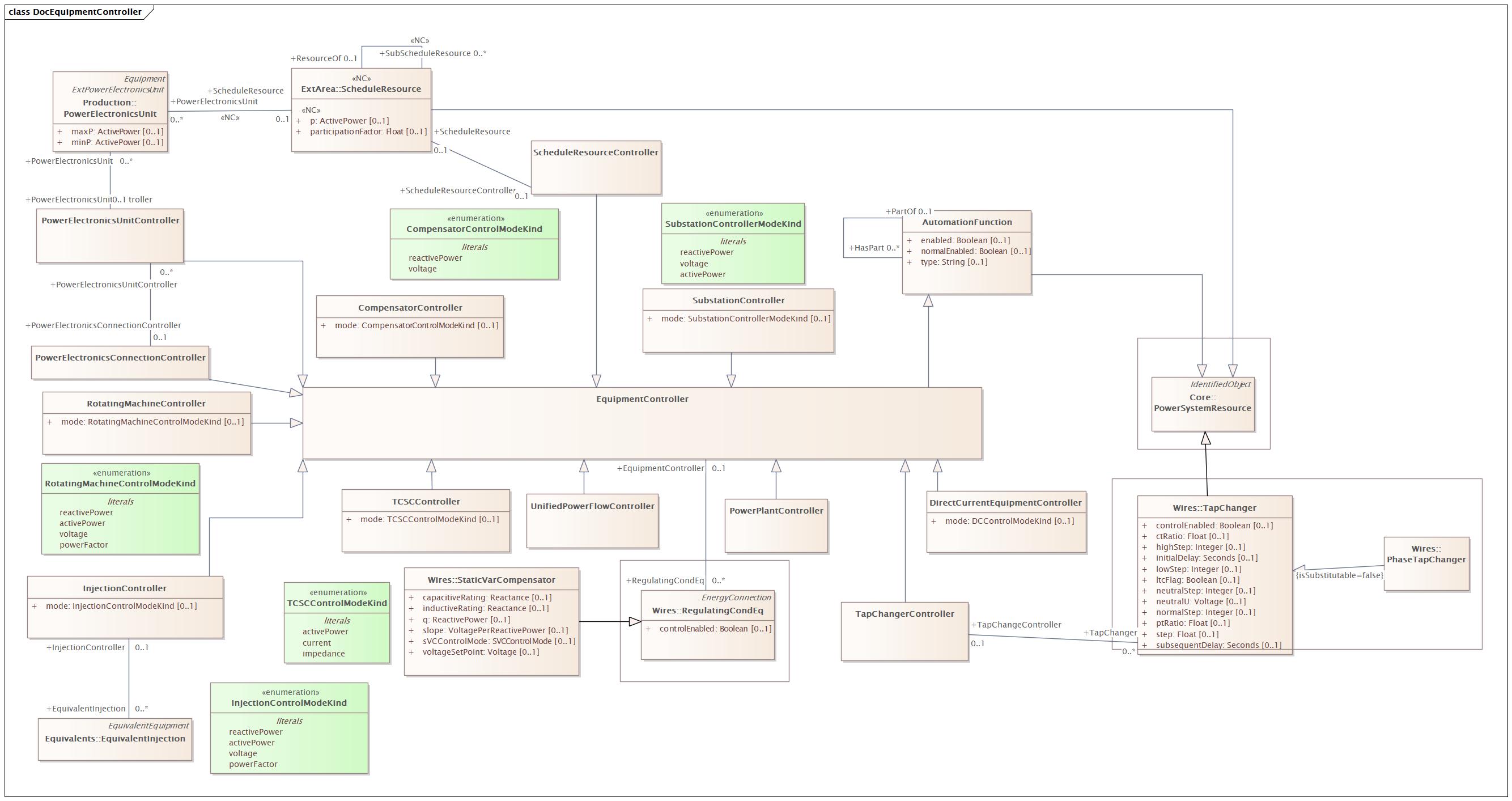Select the EquipmentController class box

point(643,427)
